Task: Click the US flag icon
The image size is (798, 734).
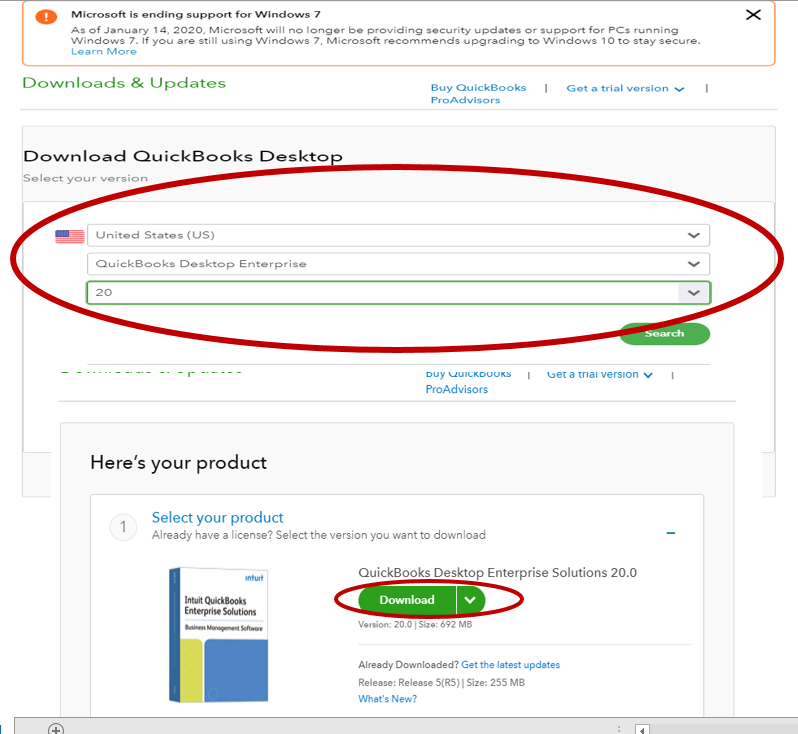Action: [70, 236]
